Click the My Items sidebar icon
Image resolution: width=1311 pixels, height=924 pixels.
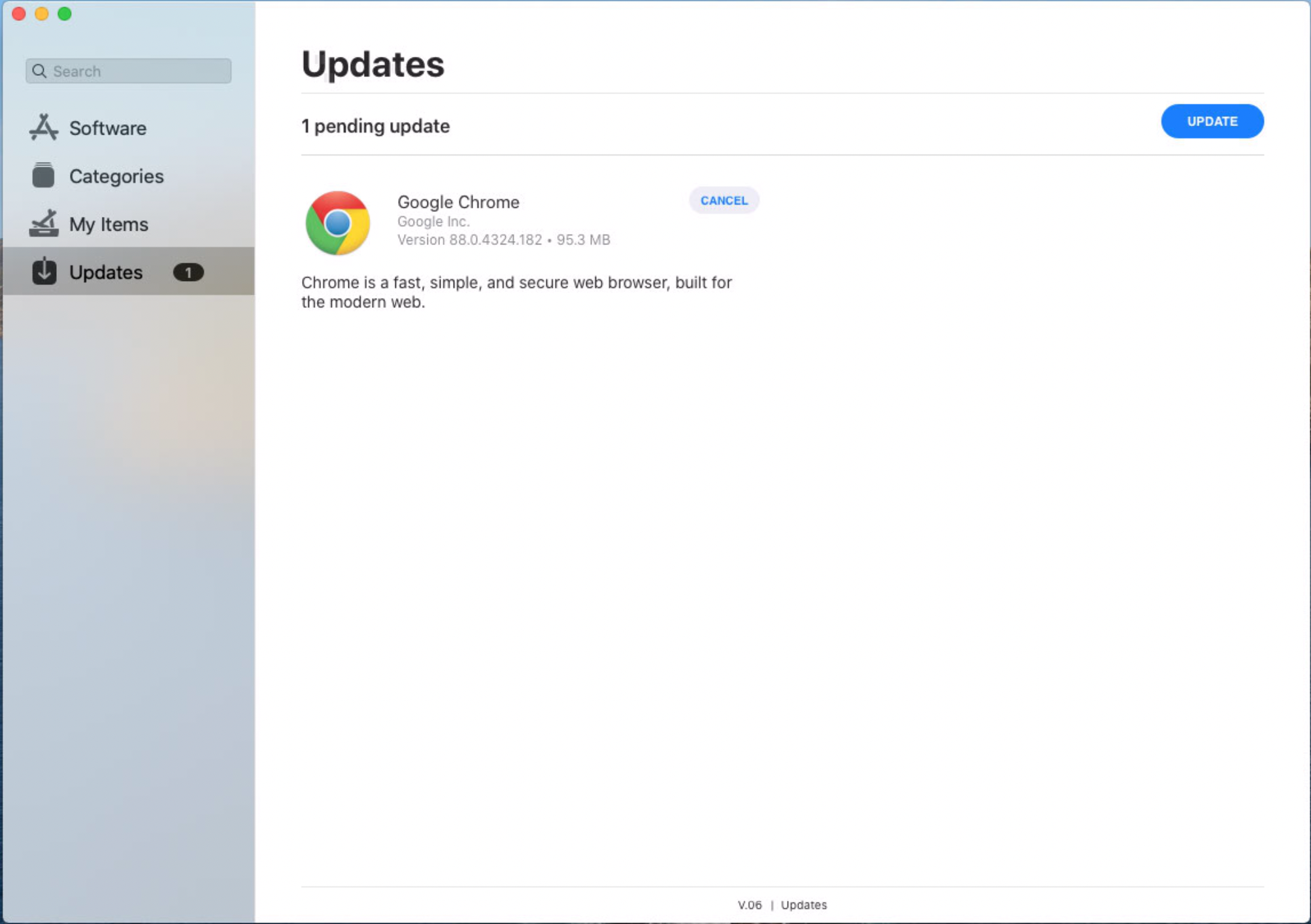43,223
